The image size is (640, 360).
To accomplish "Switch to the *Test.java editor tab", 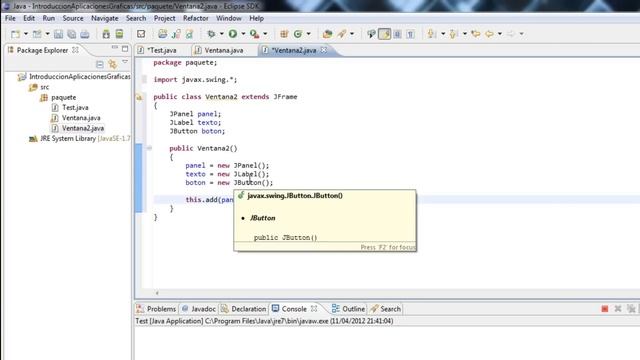I will tap(162, 50).
